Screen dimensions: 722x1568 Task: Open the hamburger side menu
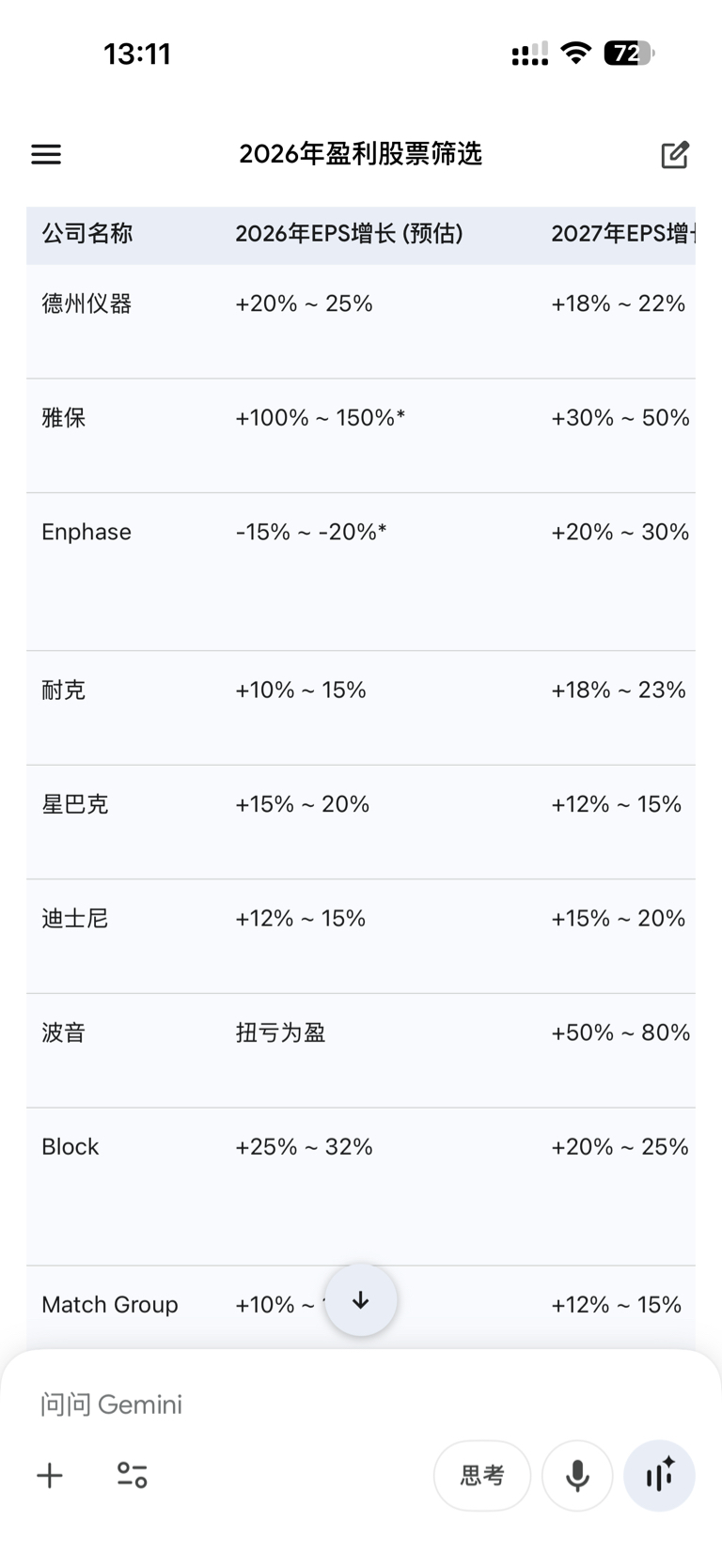click(46, 154)
